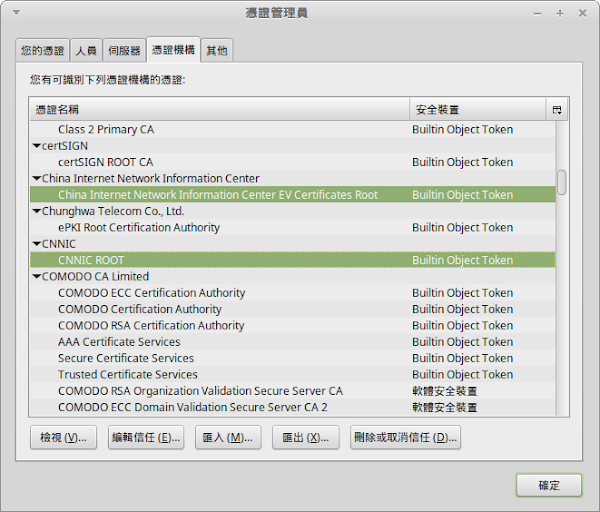Collapse the COMODO CA Limited group

click(37, 276)
